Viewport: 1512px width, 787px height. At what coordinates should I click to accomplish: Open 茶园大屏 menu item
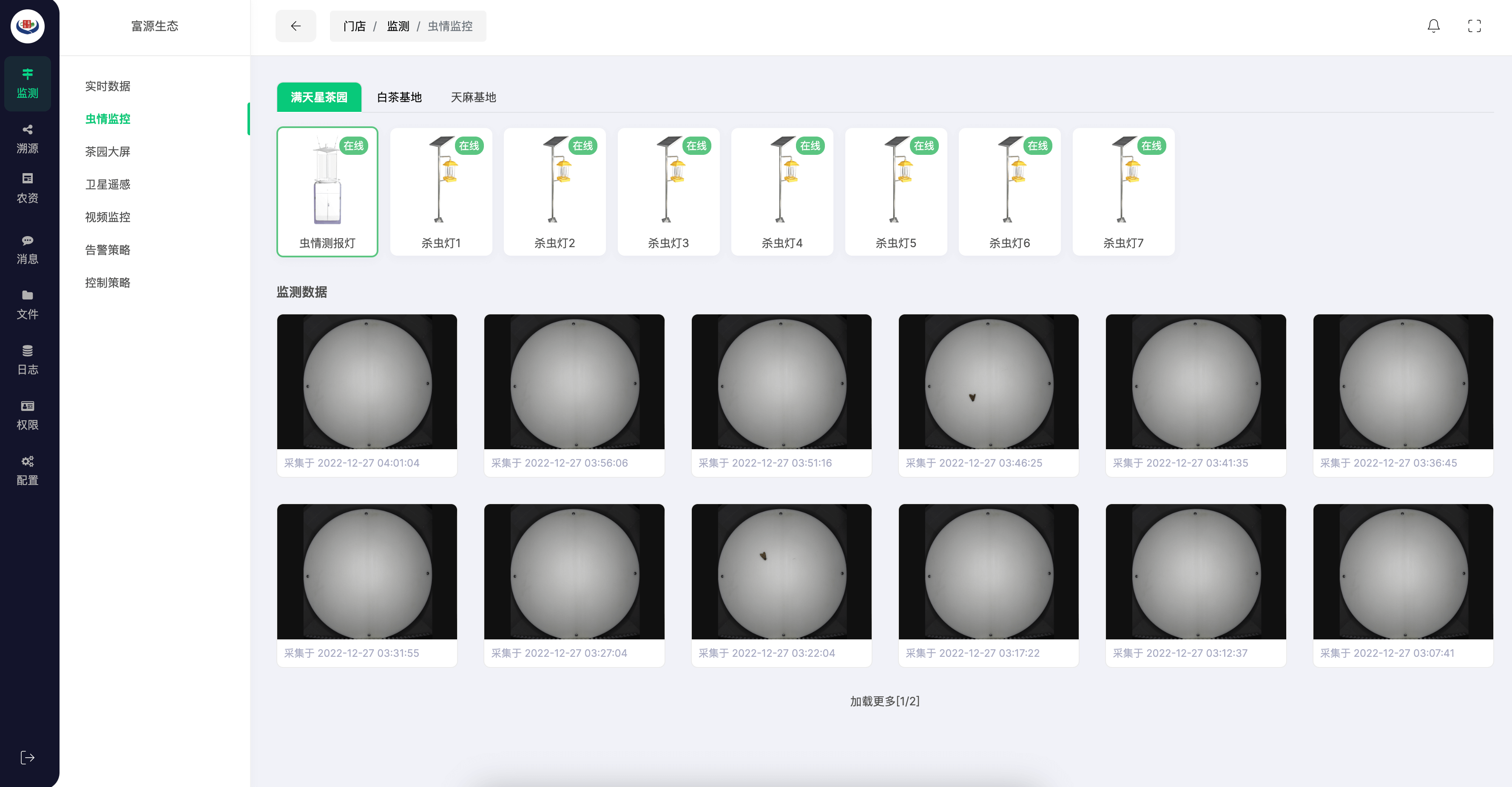point(108,151)
